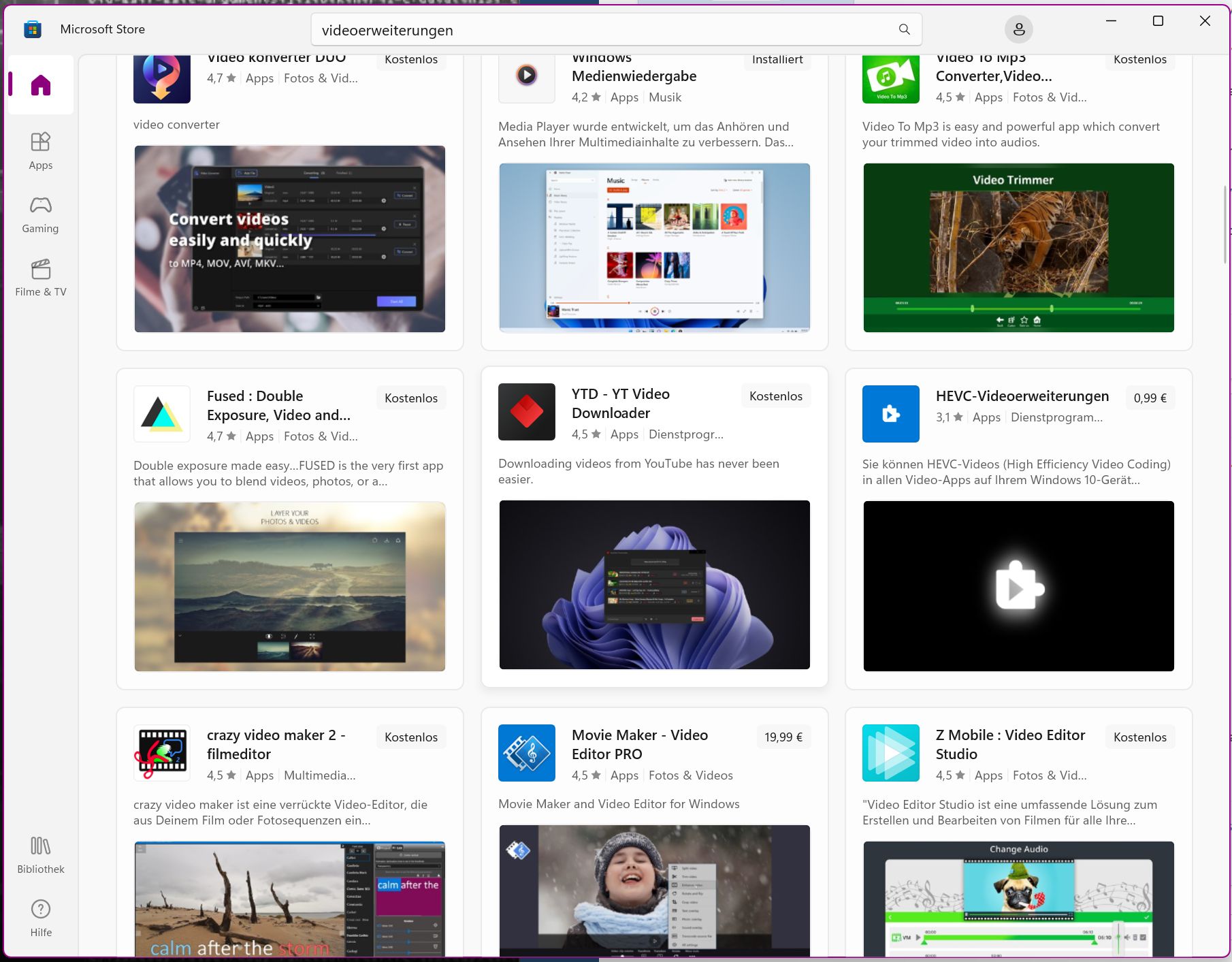Click Z Mobile : Video Editor Studio title
Image resolution: width=1232 pixels, height=962 pixels.
pyautogui.click(x=1011, y=745)
